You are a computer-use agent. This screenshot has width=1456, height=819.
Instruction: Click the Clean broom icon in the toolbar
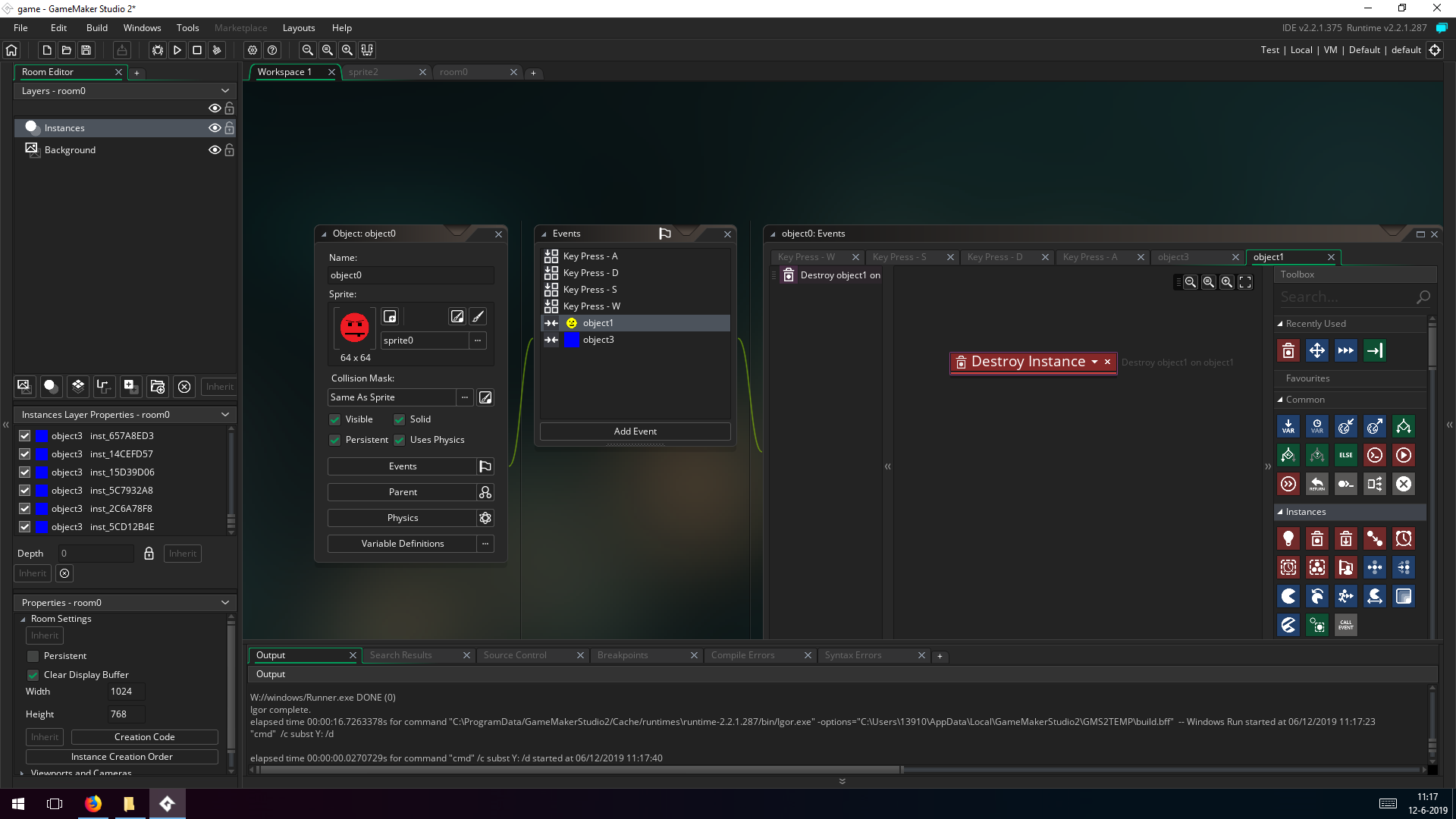tap(217, 50)
